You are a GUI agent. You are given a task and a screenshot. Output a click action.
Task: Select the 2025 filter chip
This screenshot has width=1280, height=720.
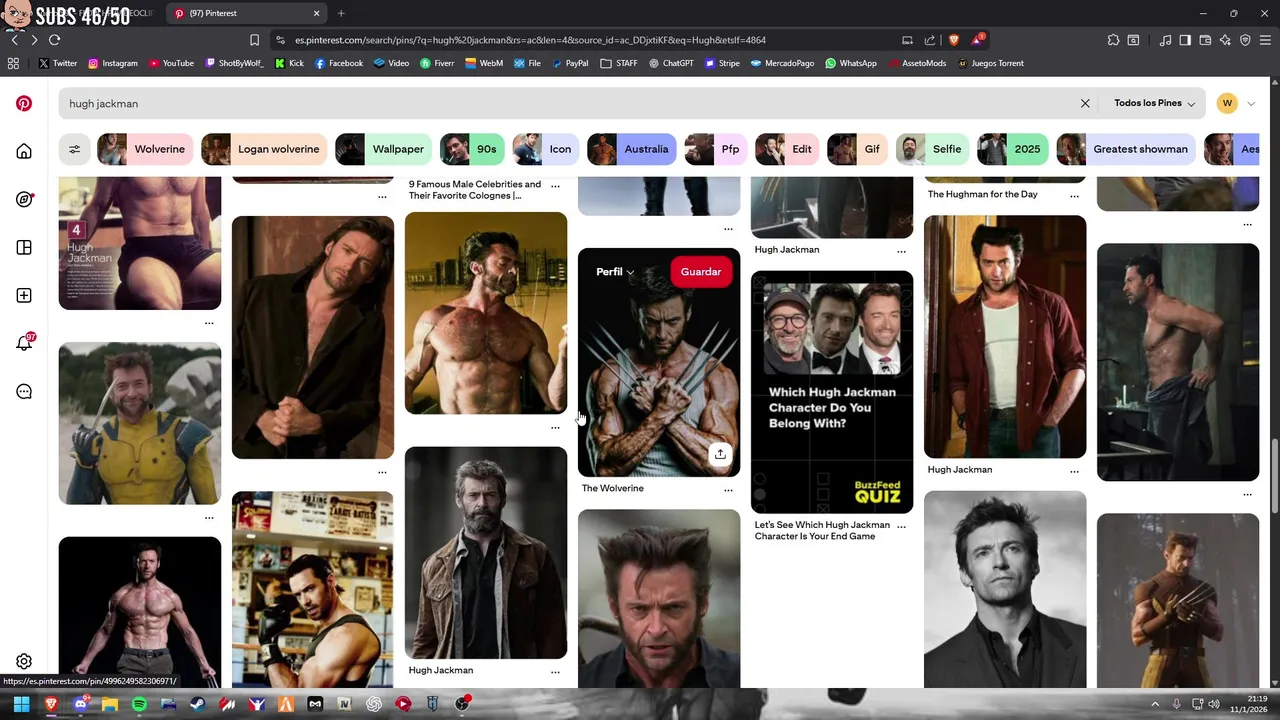pos(1012,149)
